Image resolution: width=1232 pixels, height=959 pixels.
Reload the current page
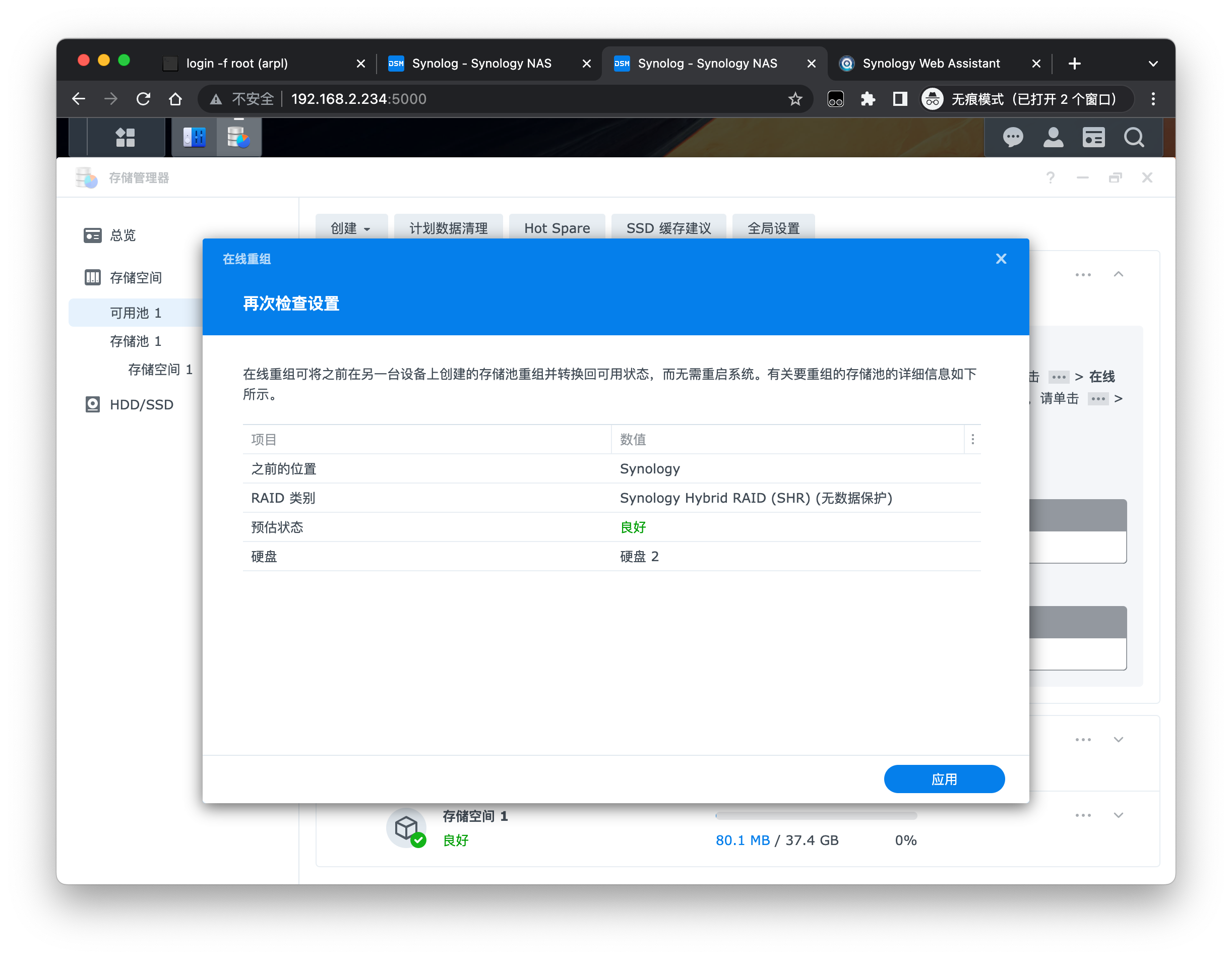(x=143, y=99)
